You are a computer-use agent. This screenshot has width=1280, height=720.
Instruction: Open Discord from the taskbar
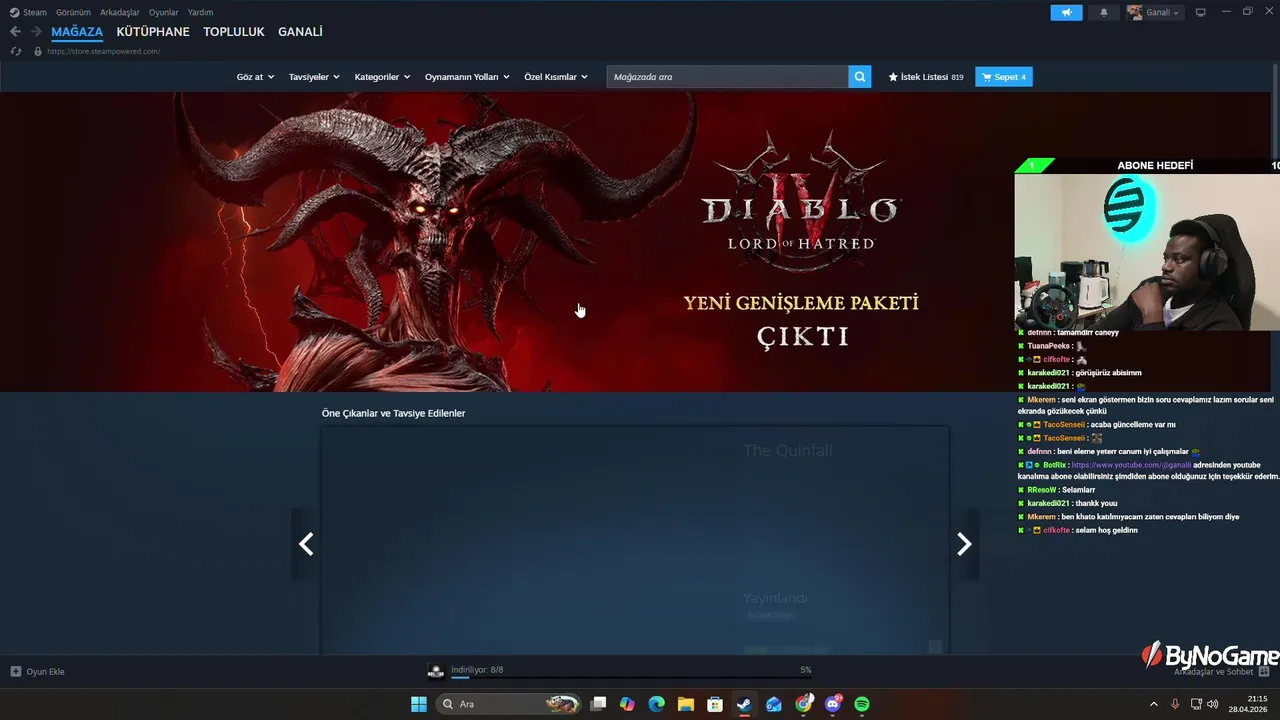[833, 704]
